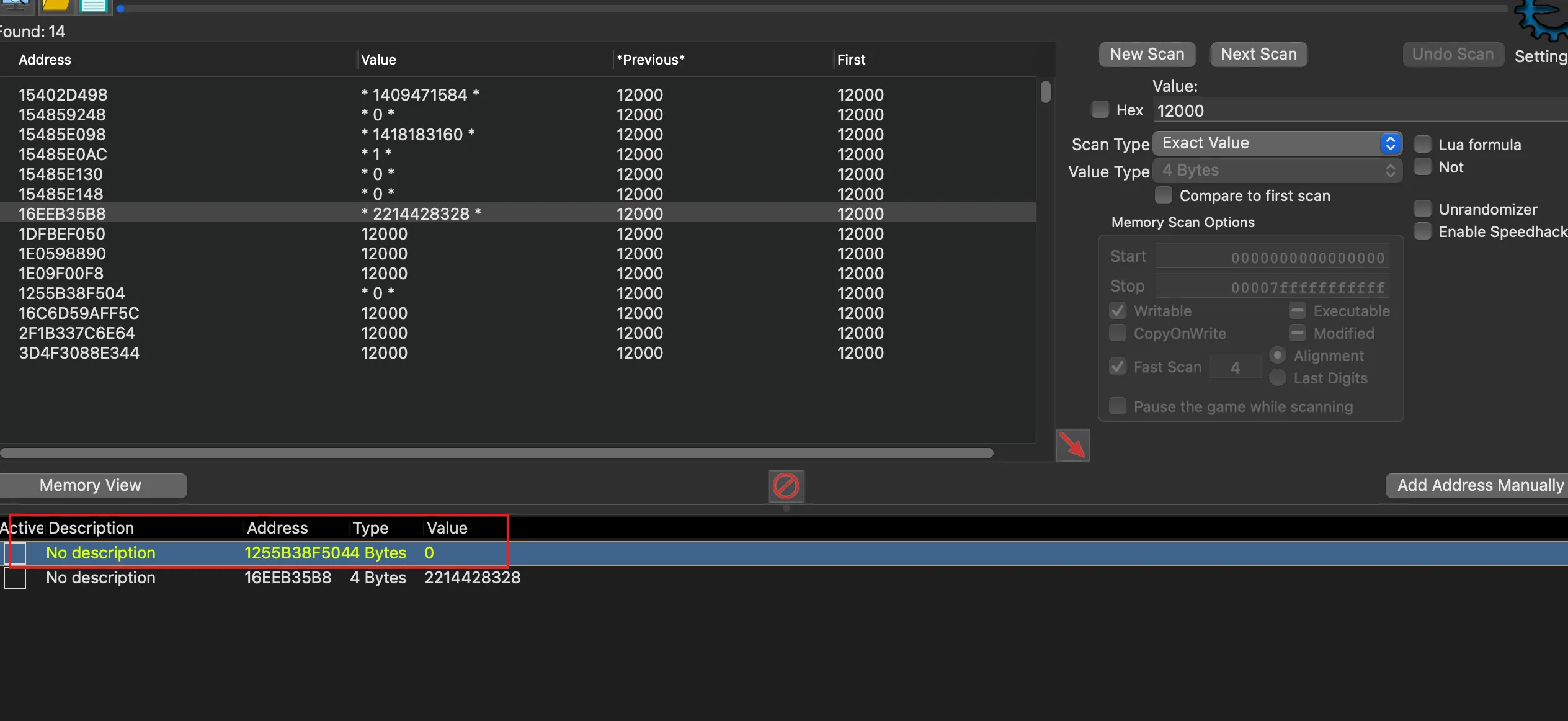Select result address 1E09F00F8

[x=61, y=273]
